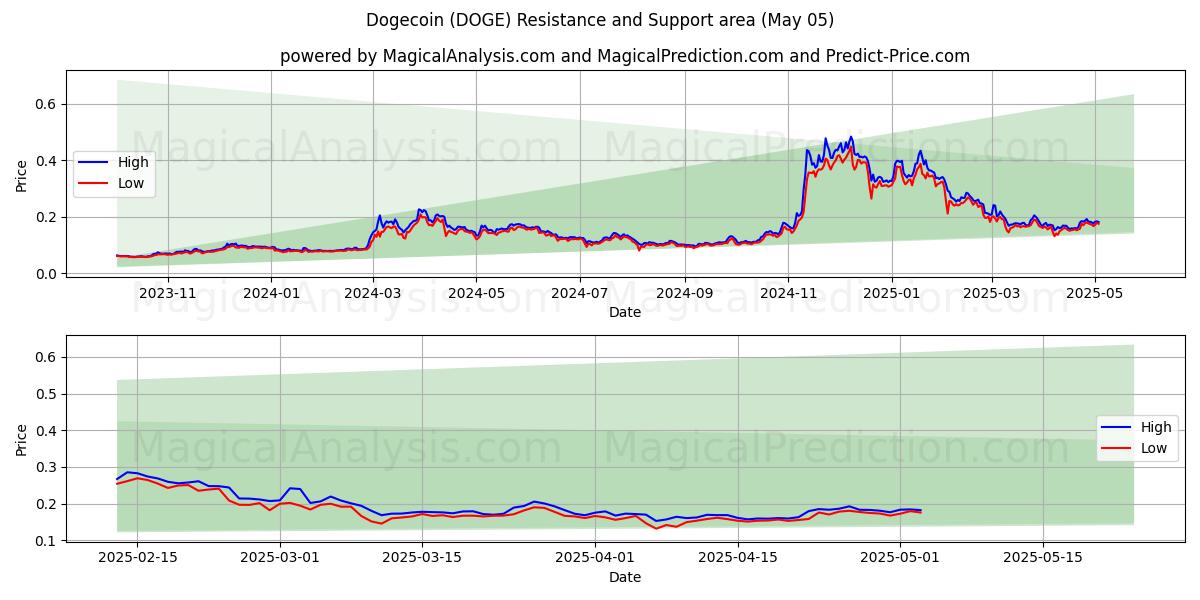This screenshot has width=1200, height=600.
Task: Click the 'Price' axis label of top chart
Action: (x=22, y=175)
